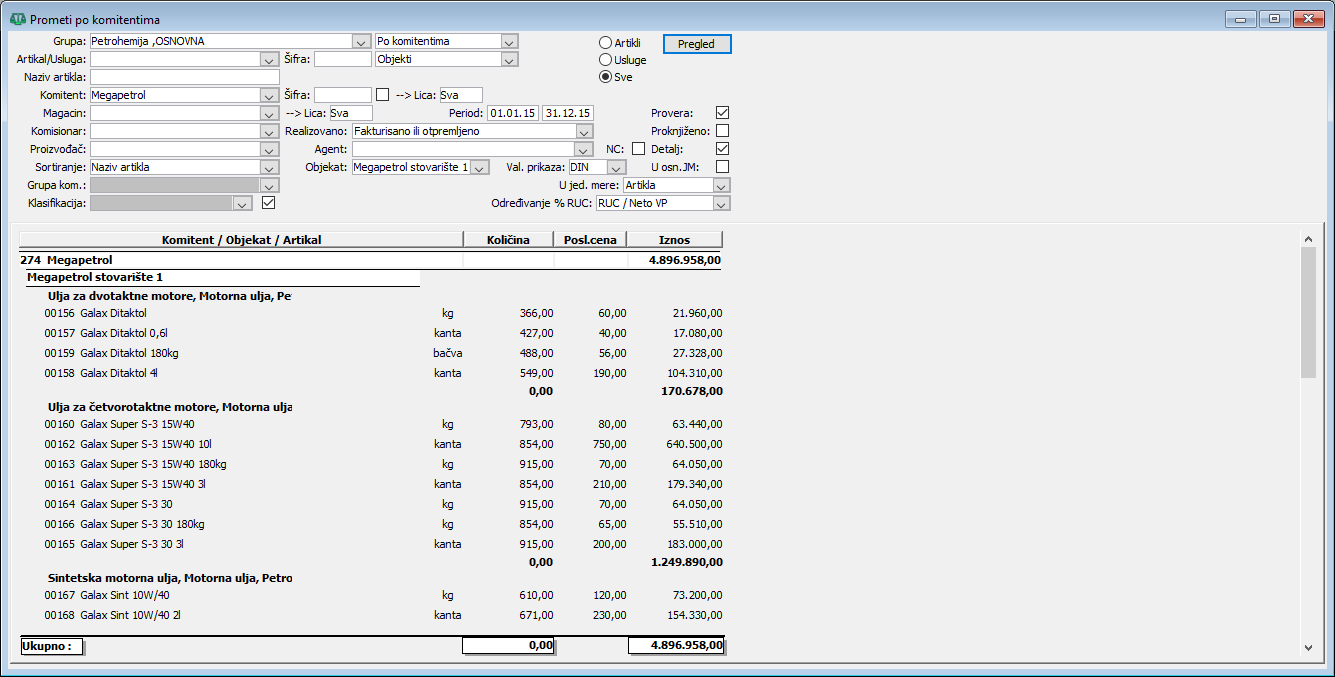Click the Iznos column header
The height and width of the screenshot is (677, 1335).
click(x=674, y=239)
